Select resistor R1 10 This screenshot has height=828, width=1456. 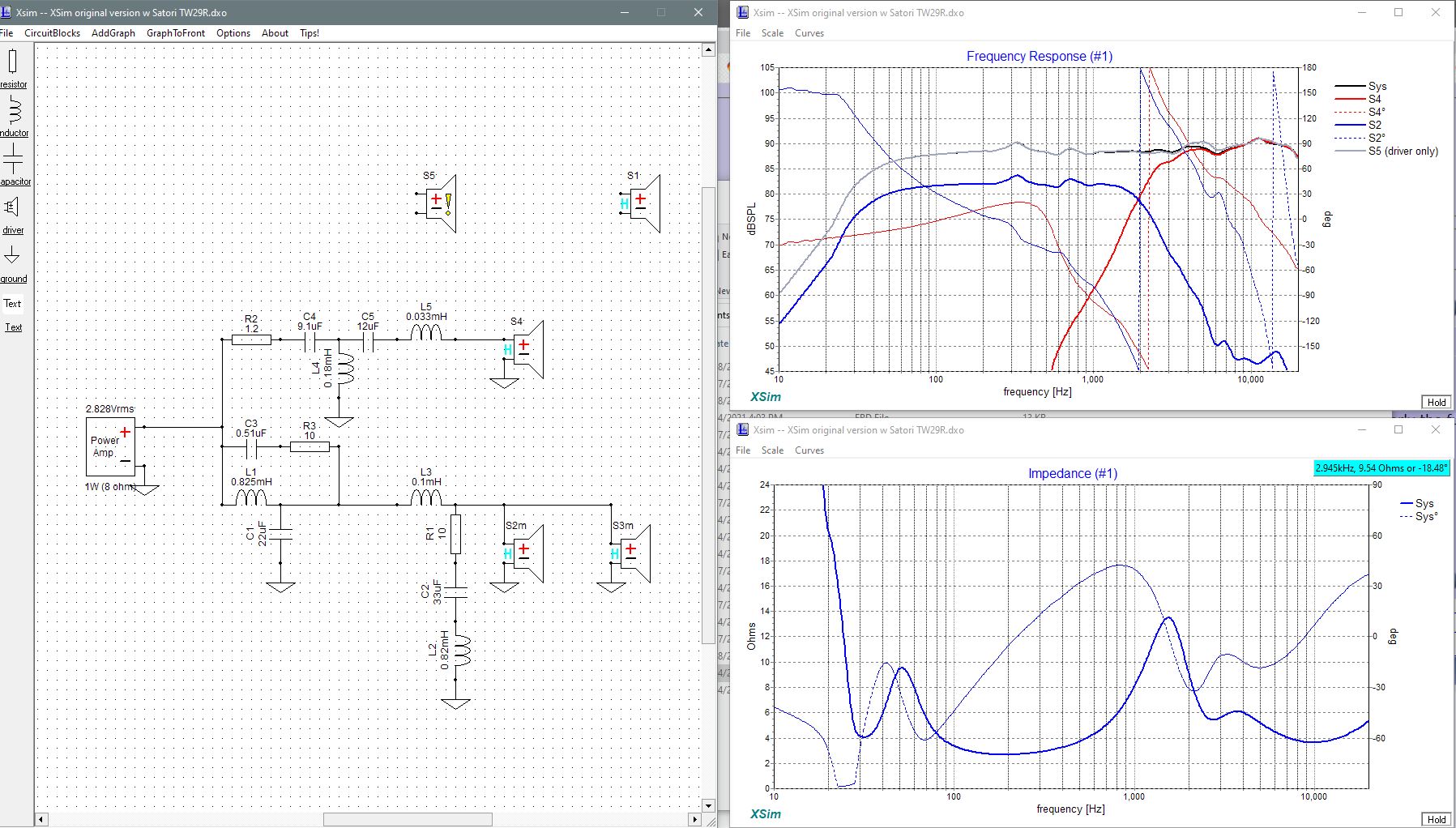(x=455, y=534)
